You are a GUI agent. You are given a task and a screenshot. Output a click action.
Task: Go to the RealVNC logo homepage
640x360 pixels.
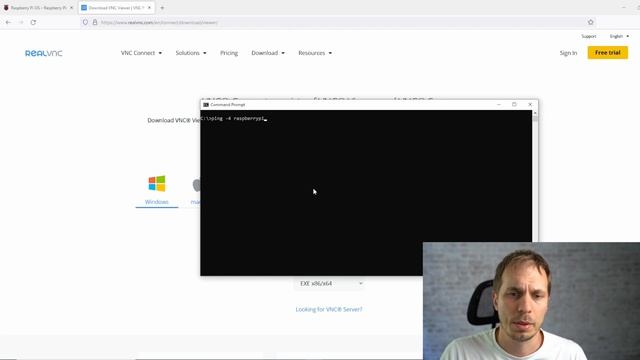coord(44,53)
